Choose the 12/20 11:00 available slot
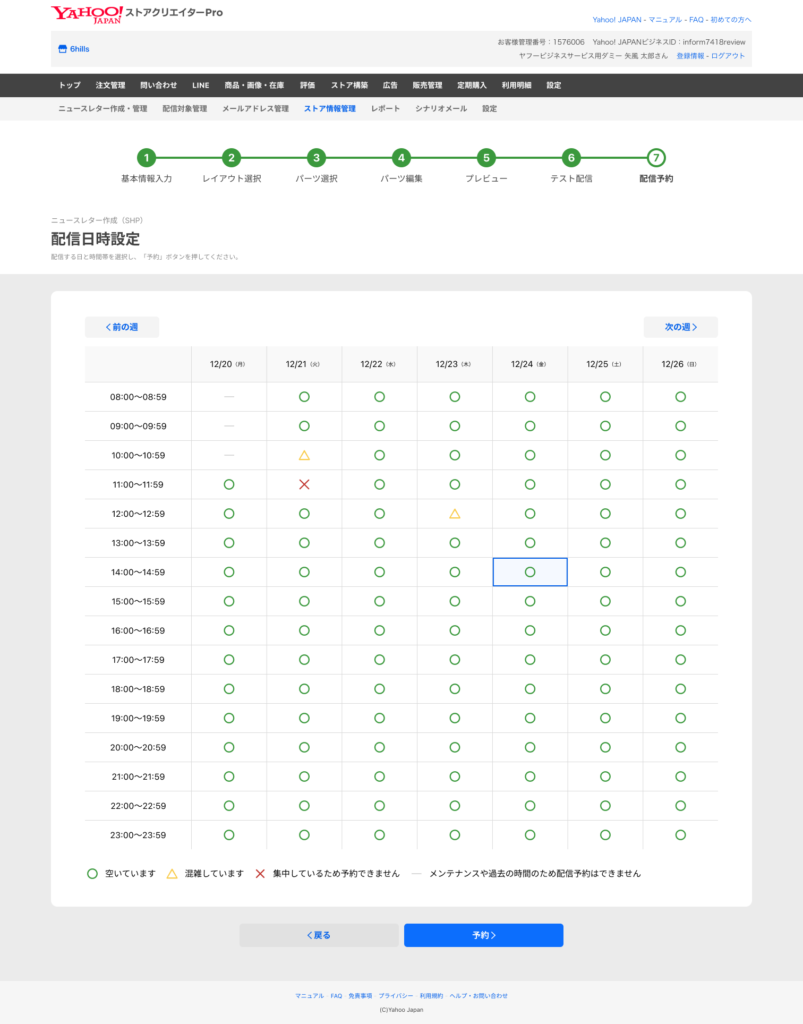 point(229,484)
